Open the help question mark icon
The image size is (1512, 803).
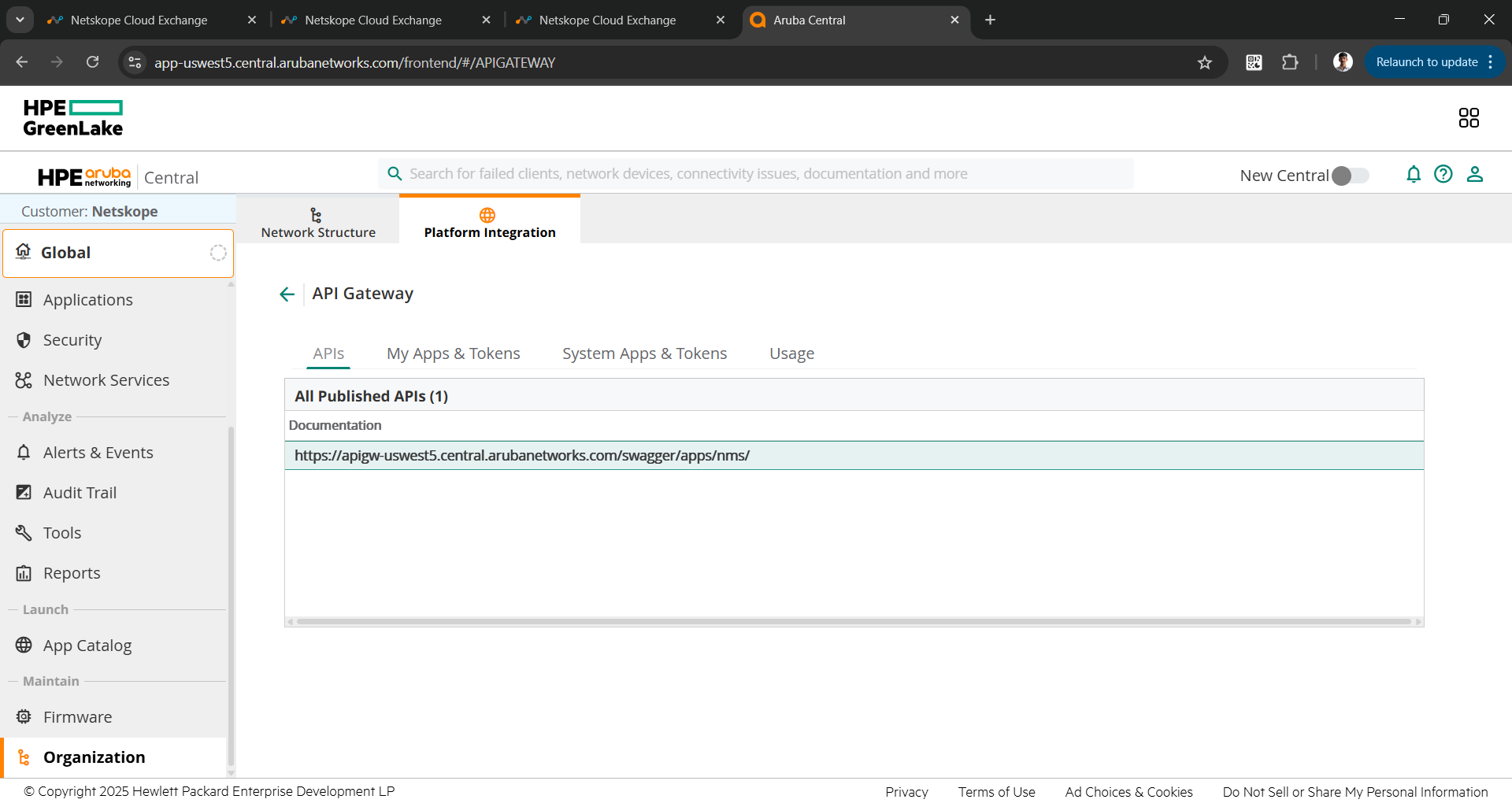click(x=1443, y=174)
